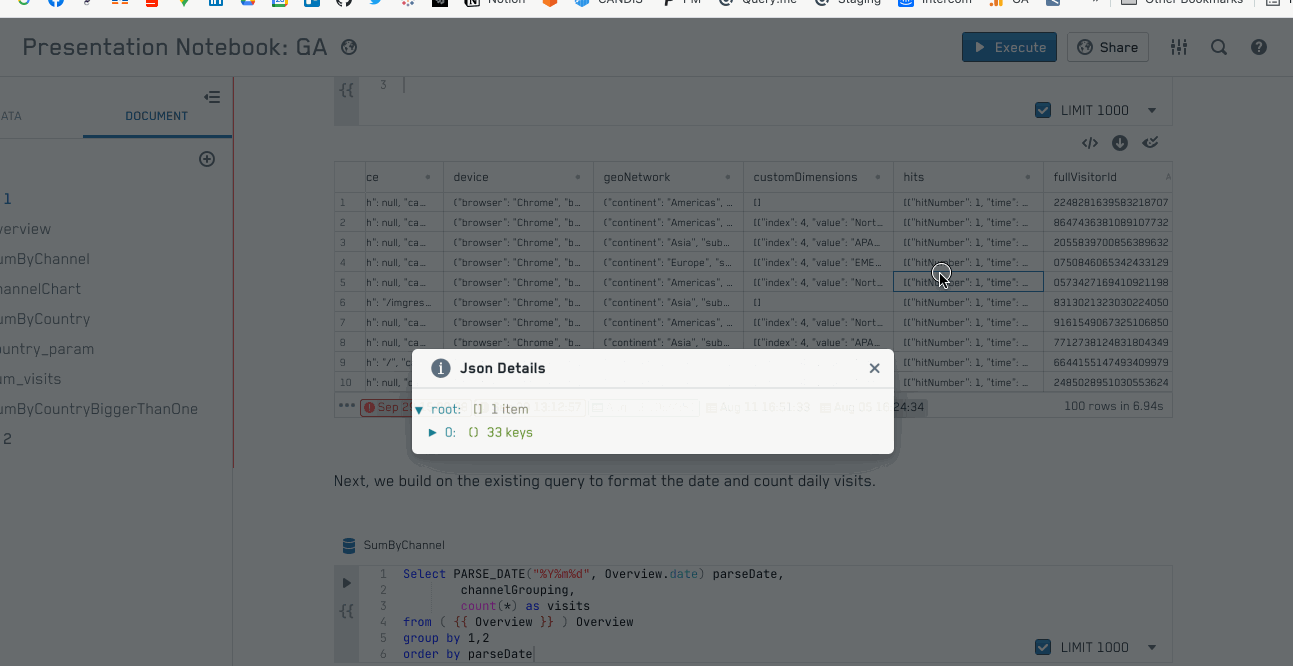Click customDimensions cell in row 1
This screenshot has height=666, width=1293.
pyautogui.click(x=818, y=202)
